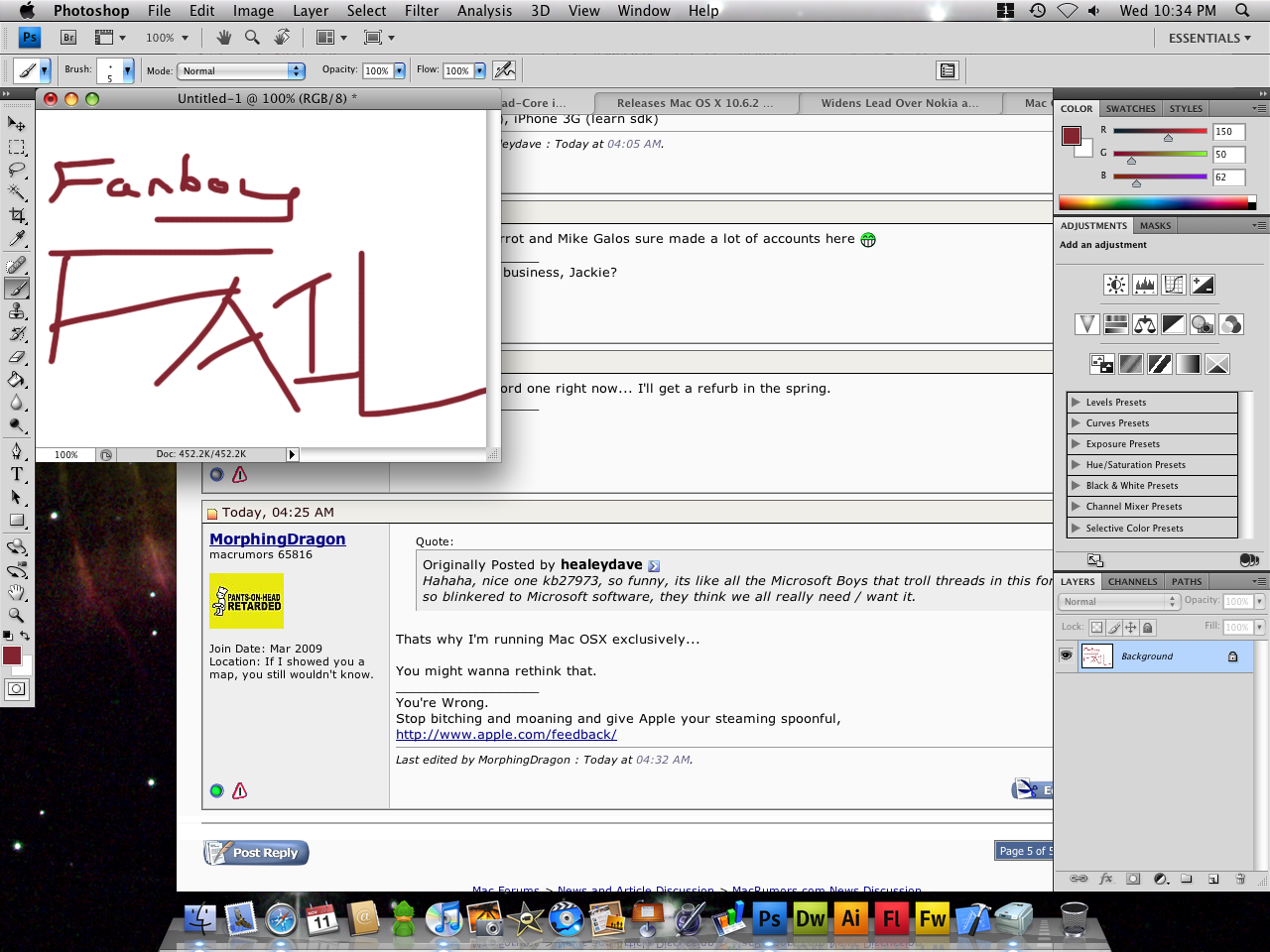Add a Color Balance adjustment

click(1144, 324)
